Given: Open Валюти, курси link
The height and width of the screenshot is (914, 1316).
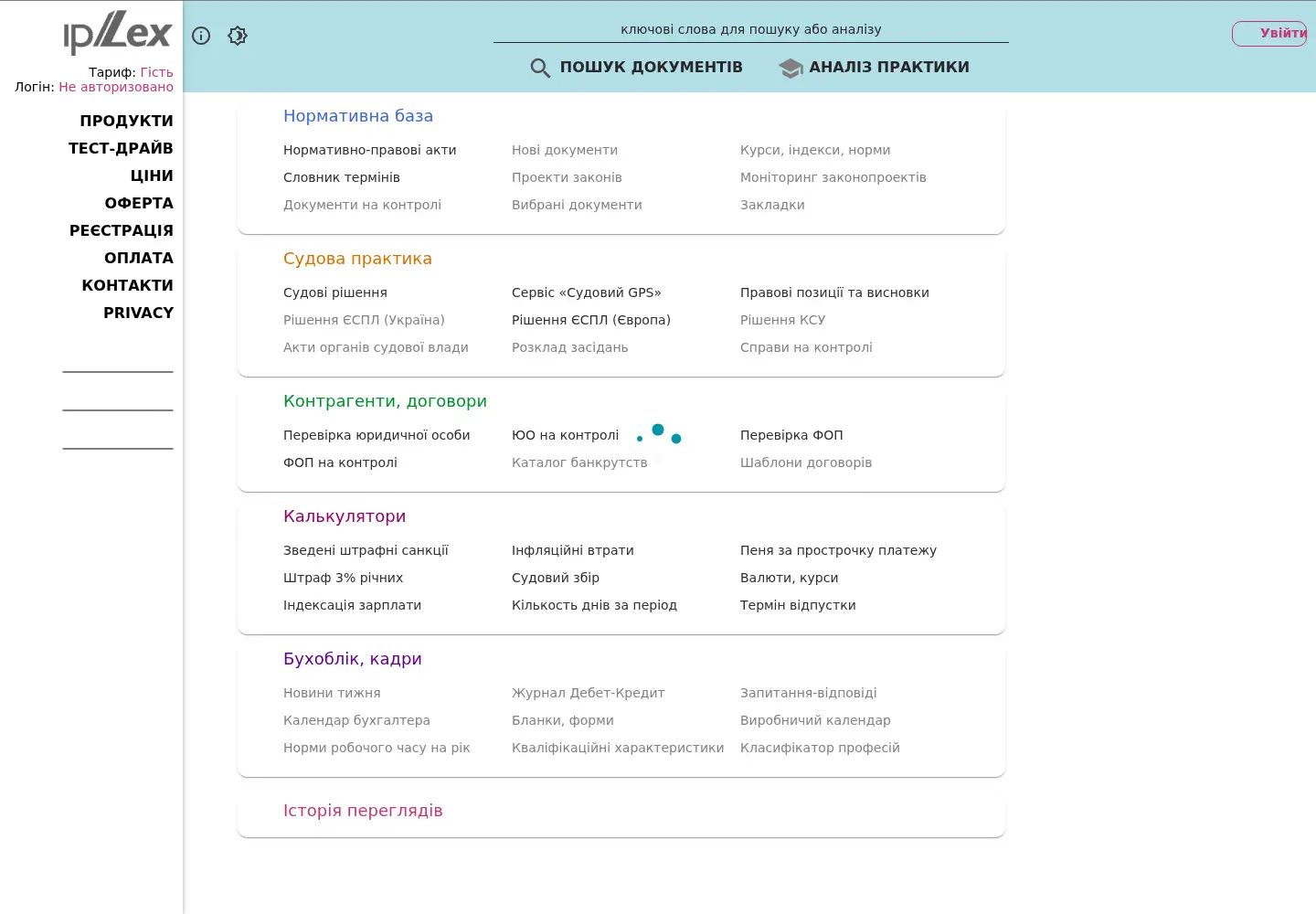Looking at the screenshot, I should tap(789, 578).
